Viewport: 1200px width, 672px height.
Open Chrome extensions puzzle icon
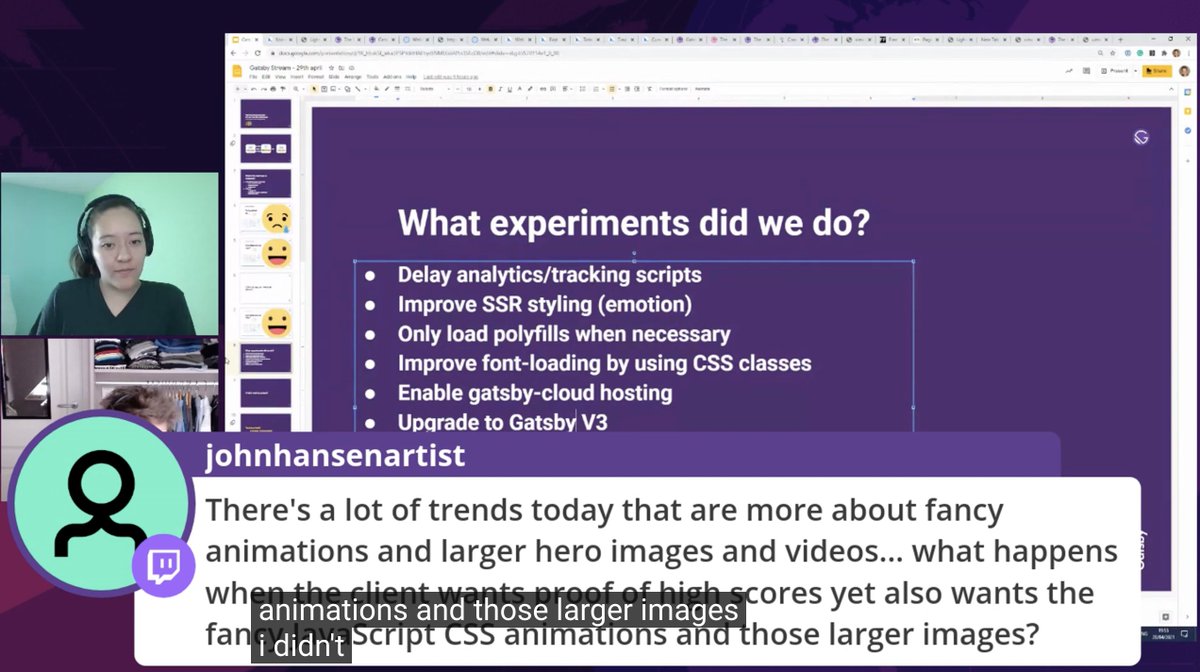click(x=1164, y=53)
